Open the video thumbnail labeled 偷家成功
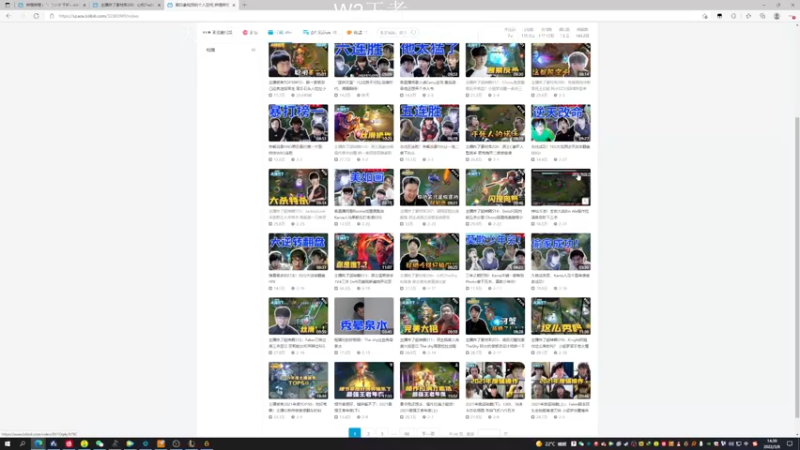 561,252
